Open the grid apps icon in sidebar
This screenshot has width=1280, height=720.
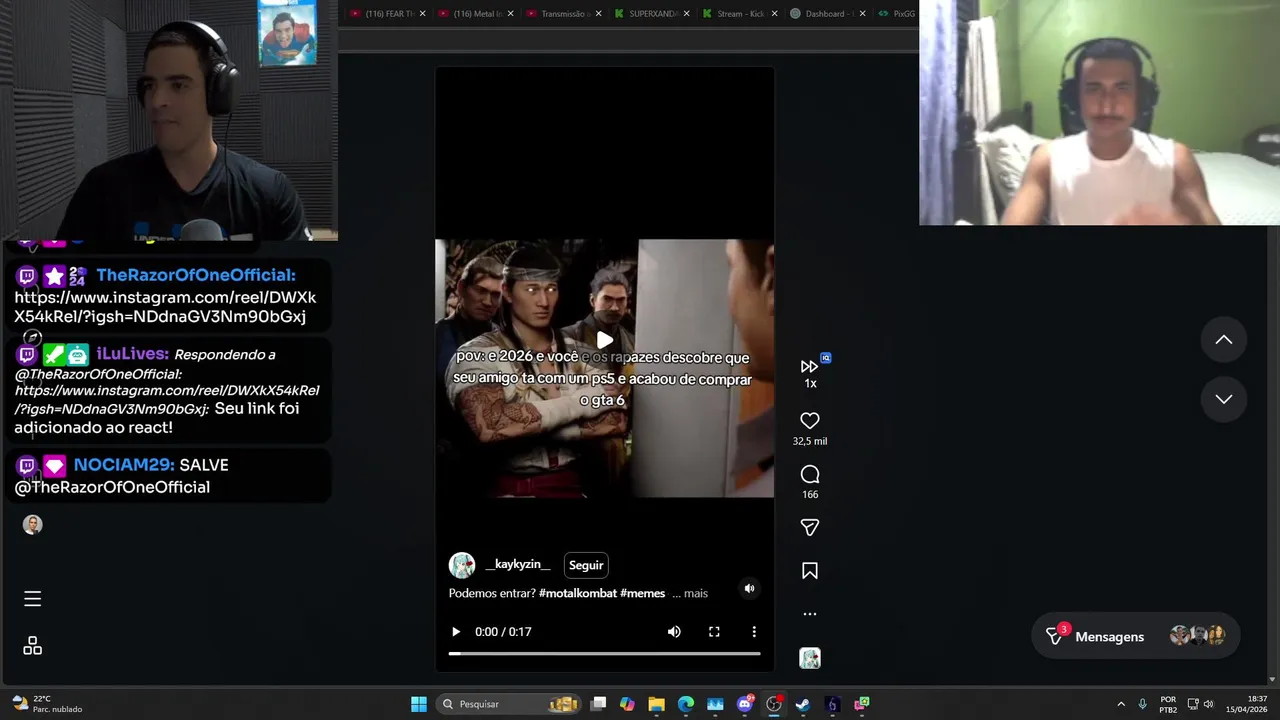coord(33,646)
